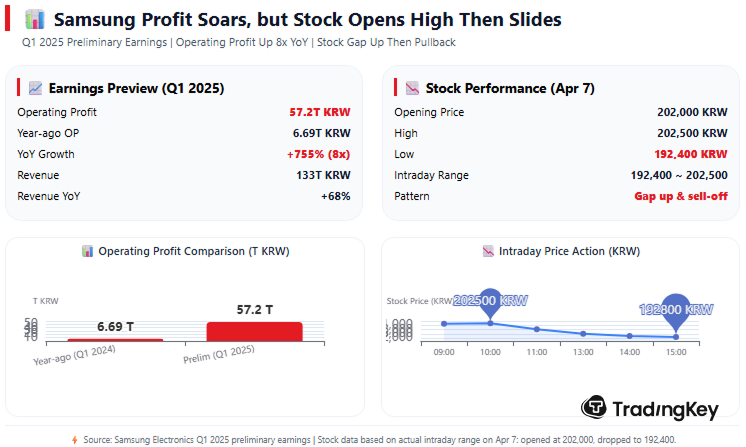Click the chart icon next to Earnings Preview
The width and height of the screenshot is (746, 447).
[35, 88]
